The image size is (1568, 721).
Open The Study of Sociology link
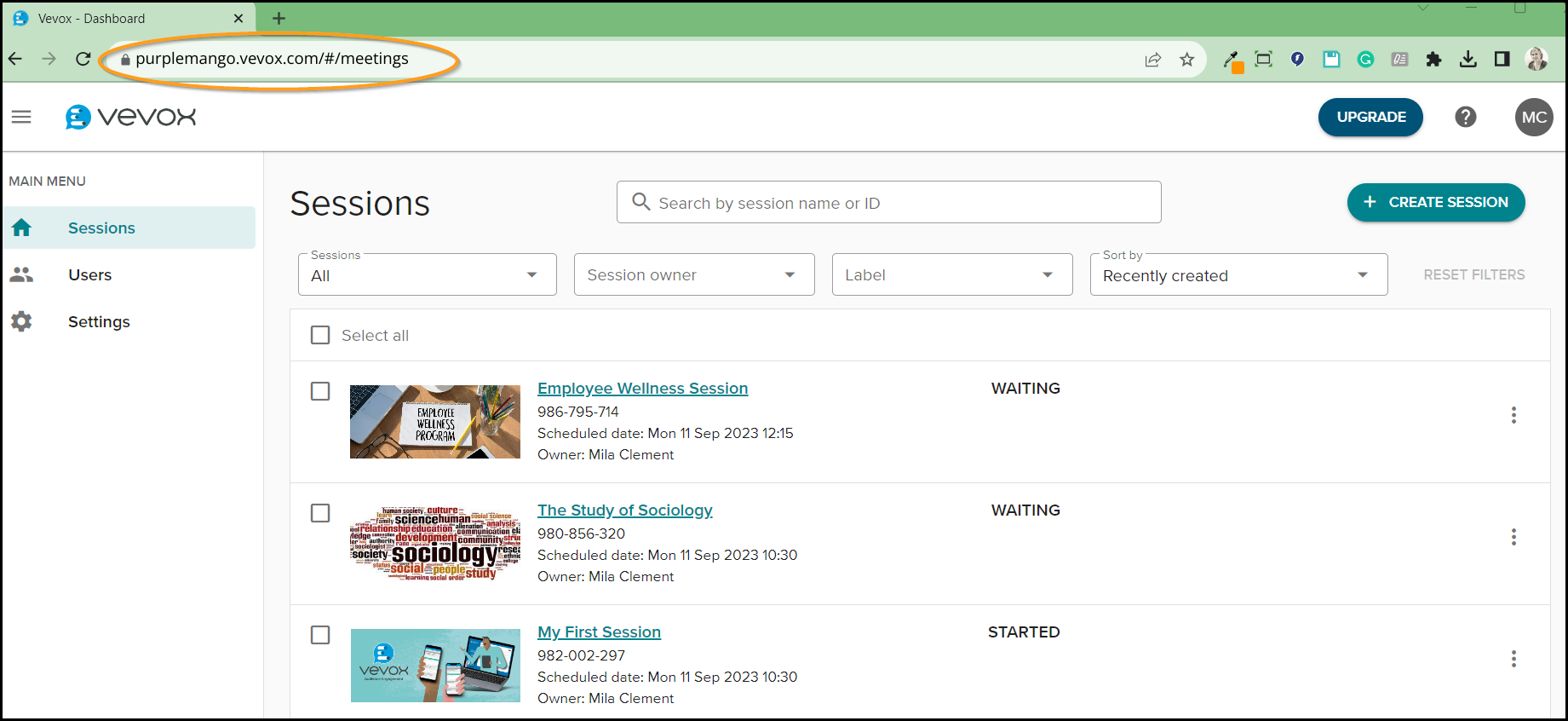pos(624,510)
